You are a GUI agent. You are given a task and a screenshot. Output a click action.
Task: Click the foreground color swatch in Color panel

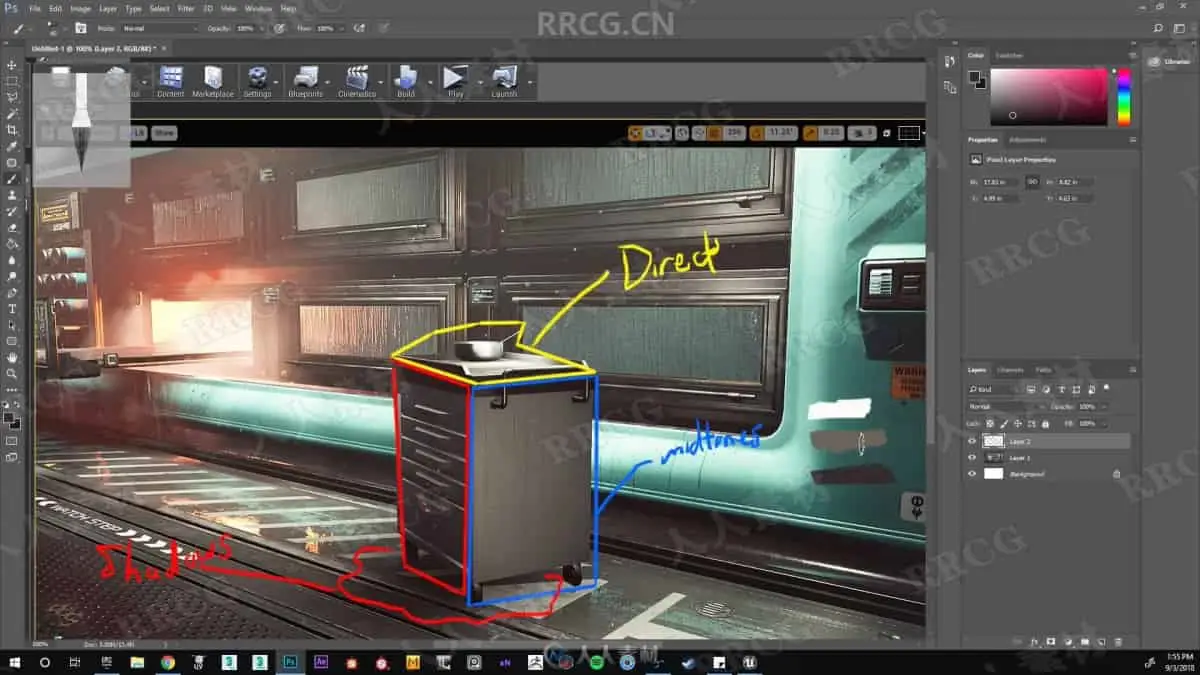pyautogui.click(x=974, y=76)
